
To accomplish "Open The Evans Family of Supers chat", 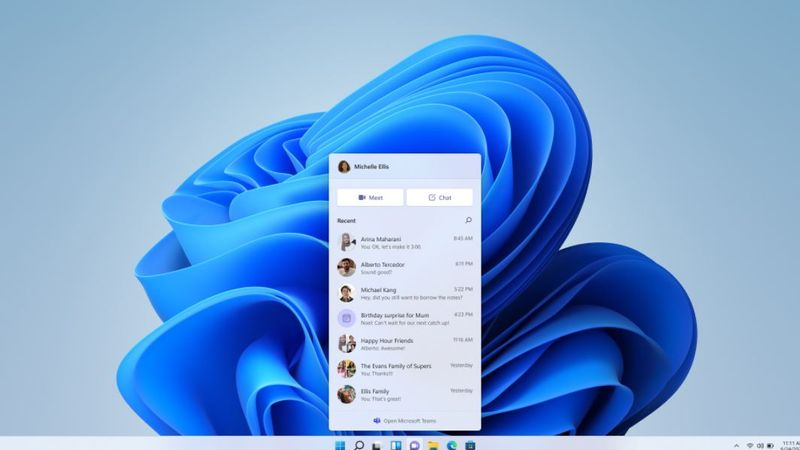I will click(405, 369).
